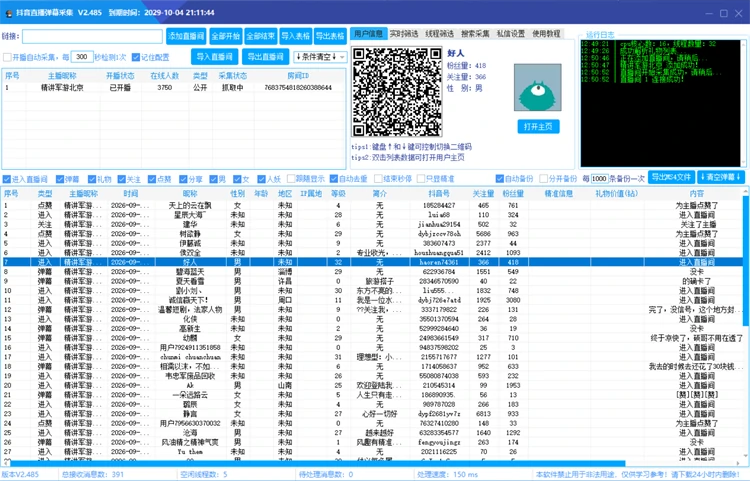This screenshot has height=481, width=750.
Task: Click 导入表格 button
Action: coord(296,36)
